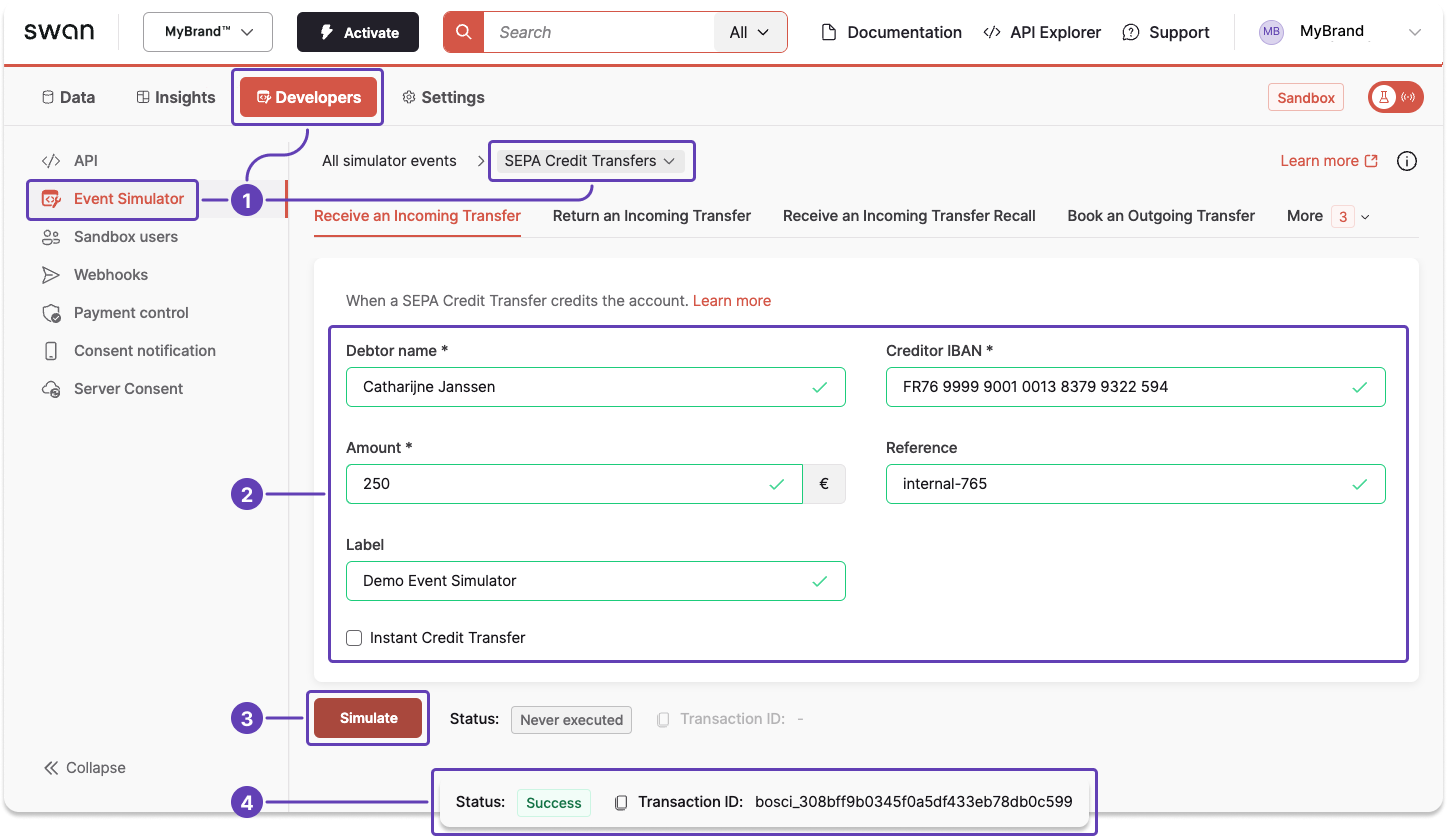The image size is (1447, 836).
Task: Click the Simulate button
Action: click(x=367, y=717)
